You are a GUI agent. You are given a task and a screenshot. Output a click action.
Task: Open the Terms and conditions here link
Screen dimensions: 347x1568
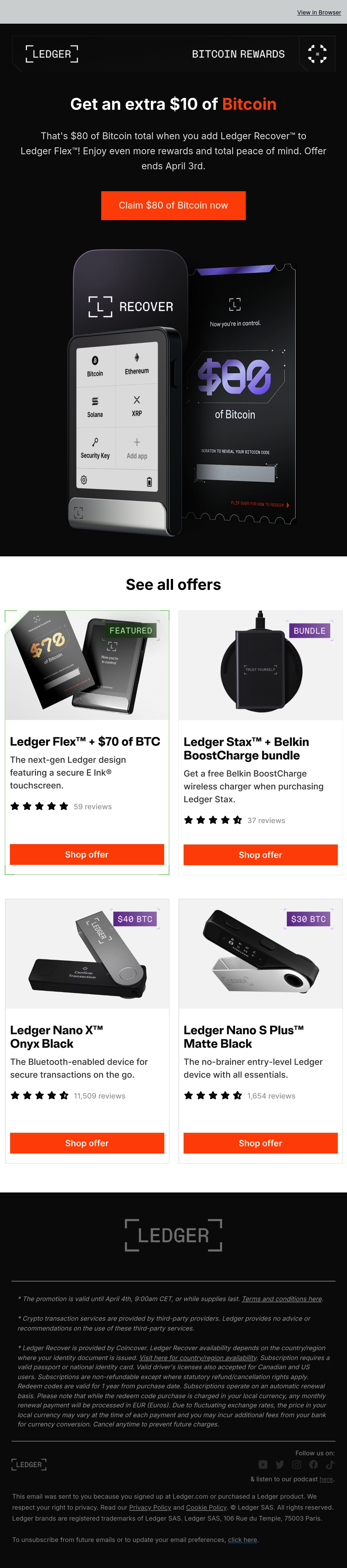pos(282,1299)
